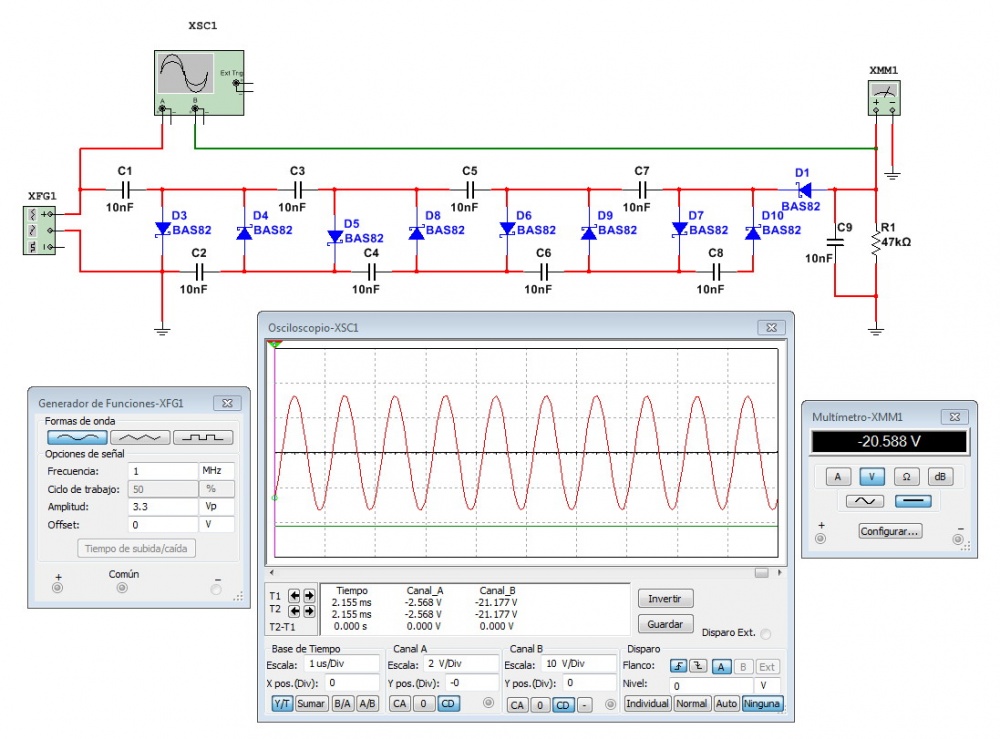This screenshot has height=739, width=1000.
Task: Click the Invertir button on the oscilloscope
Action: point(665,598)
